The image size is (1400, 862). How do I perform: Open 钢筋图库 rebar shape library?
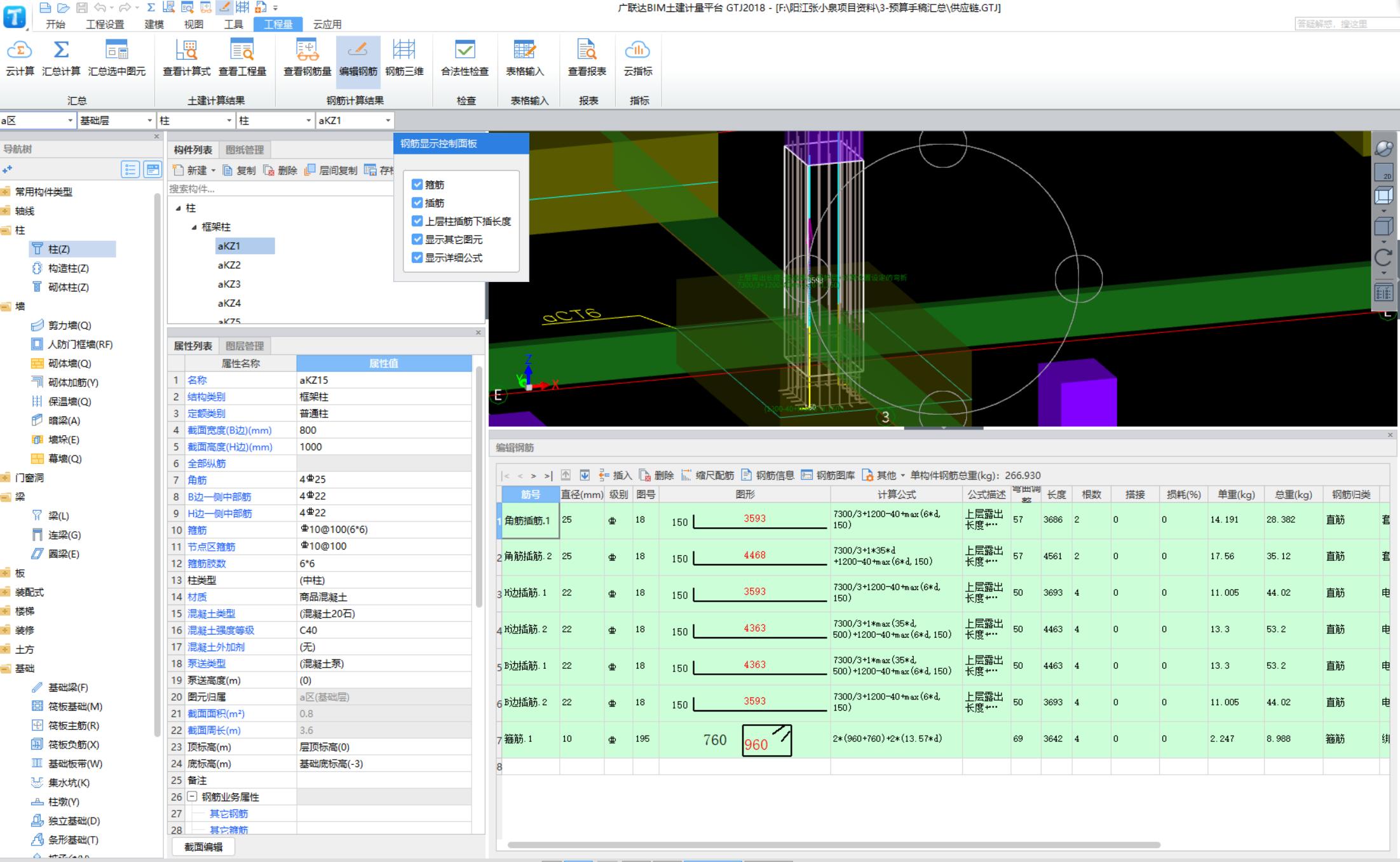(828, 475)
